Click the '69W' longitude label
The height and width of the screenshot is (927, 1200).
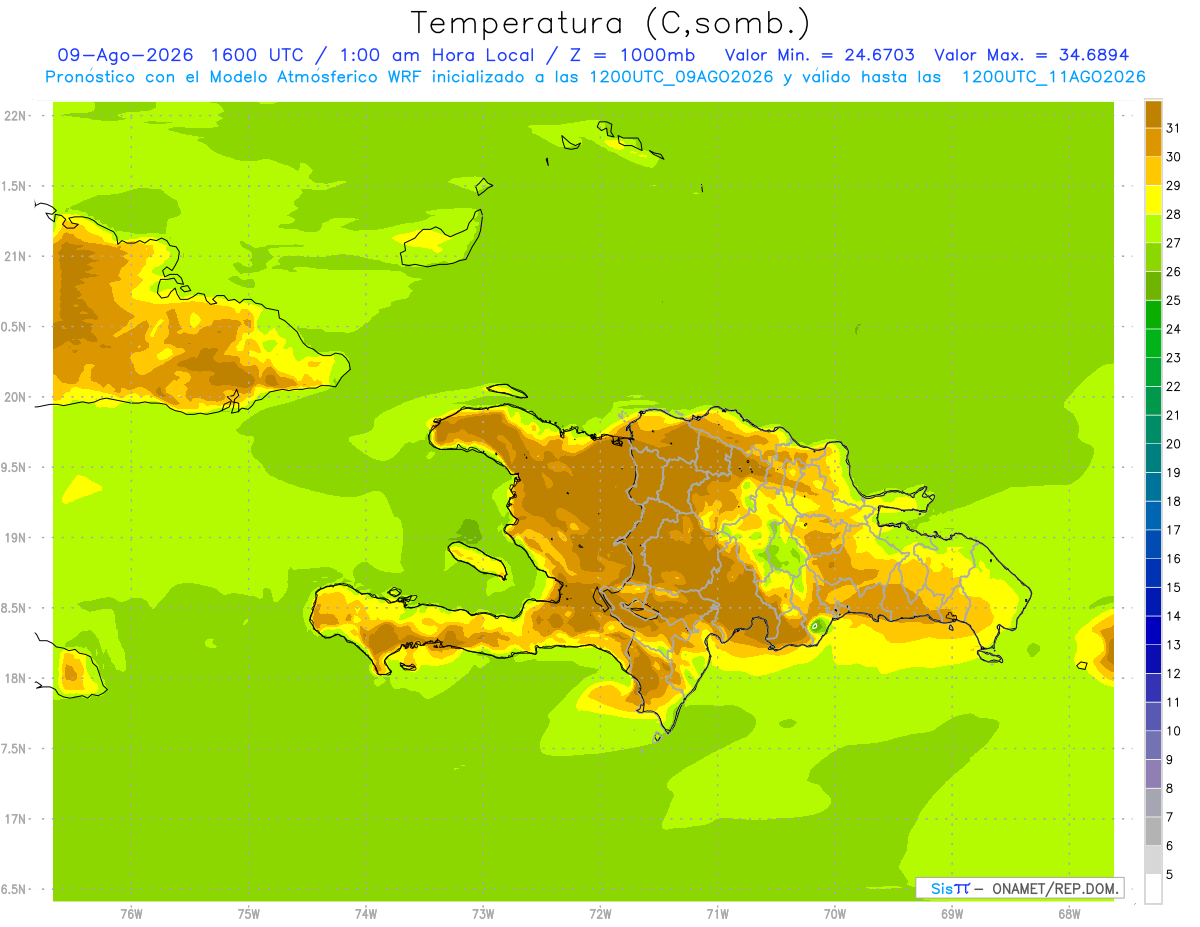(x=952, y=914)
